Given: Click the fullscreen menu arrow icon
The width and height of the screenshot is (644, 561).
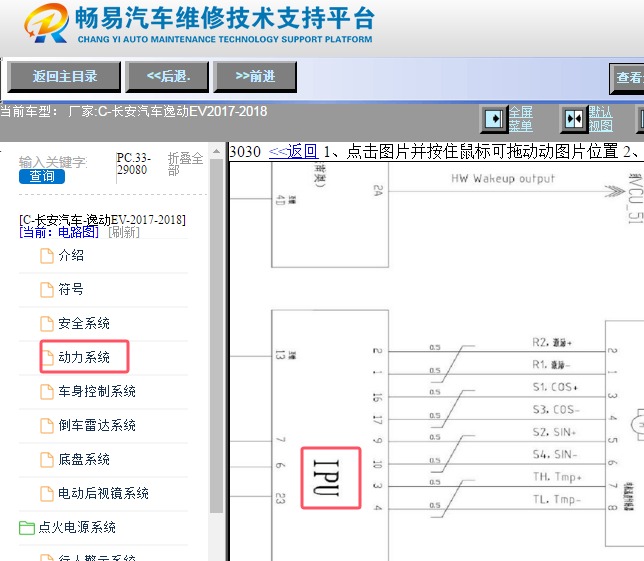Looking at the screenshot, I should click(493, 119).
